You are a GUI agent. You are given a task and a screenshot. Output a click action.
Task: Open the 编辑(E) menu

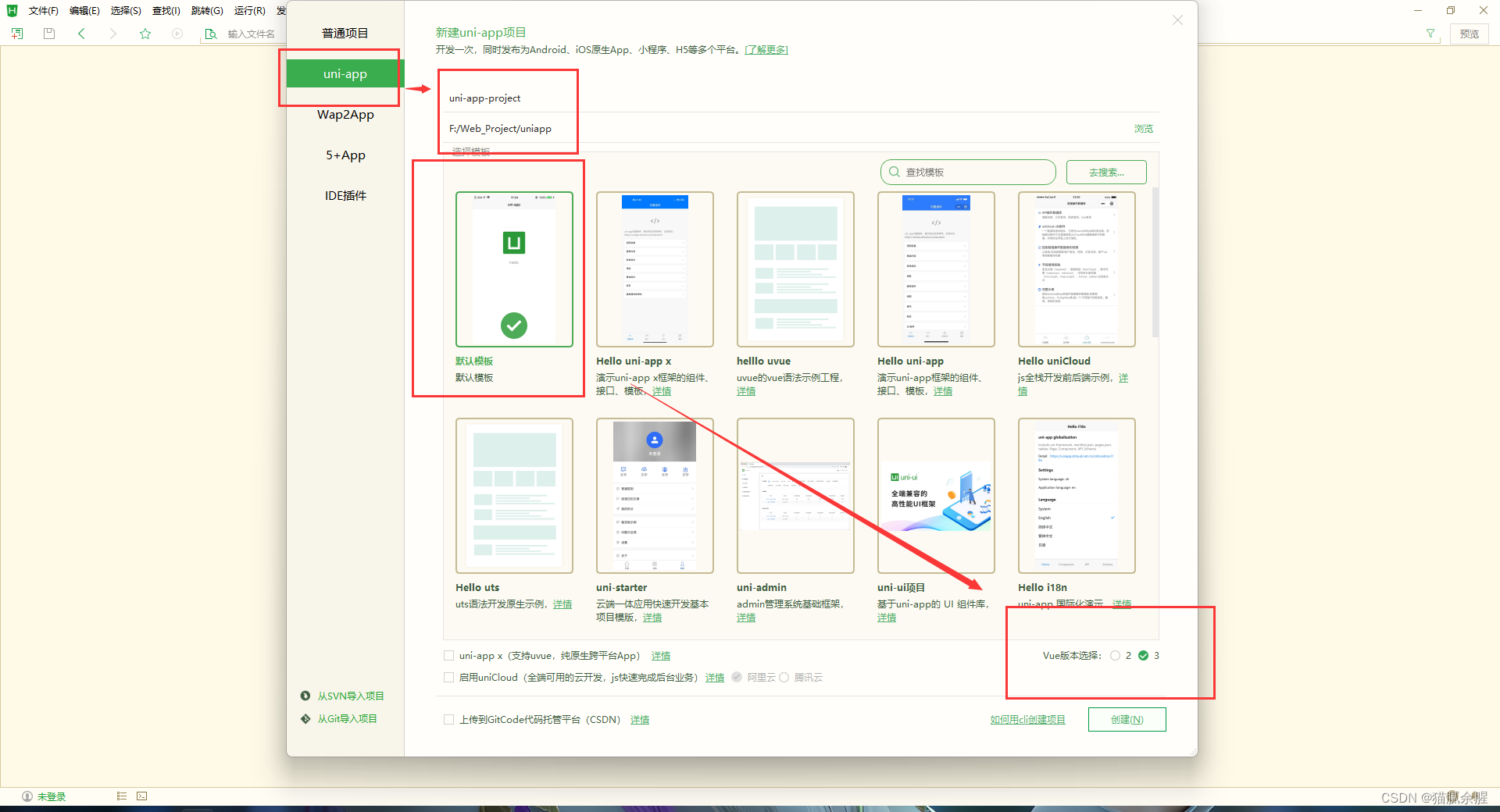click(x=84, y=11)
